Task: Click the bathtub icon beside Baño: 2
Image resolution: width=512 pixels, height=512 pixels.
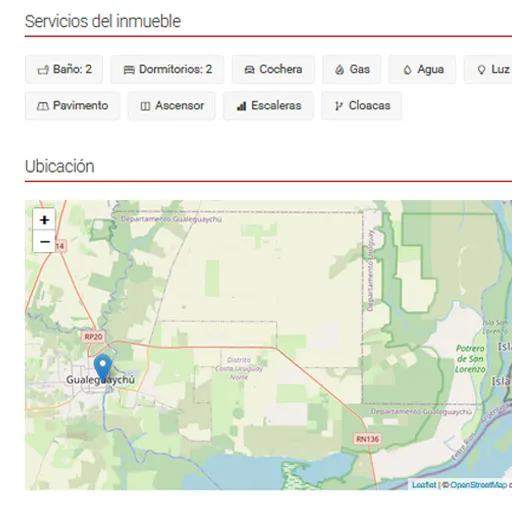Action: click(x=43, y=70)
